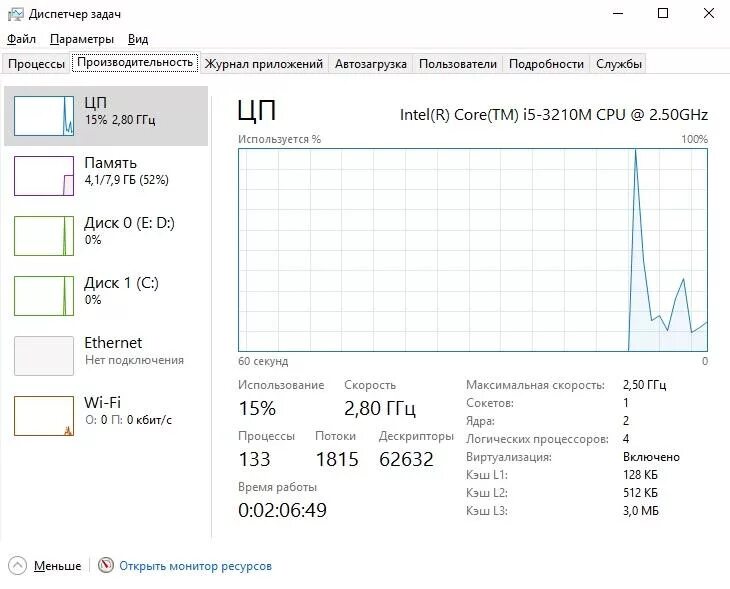Select the Wi-Fi sidebar label
Screen dimensions: 730x589
(102, 402)
